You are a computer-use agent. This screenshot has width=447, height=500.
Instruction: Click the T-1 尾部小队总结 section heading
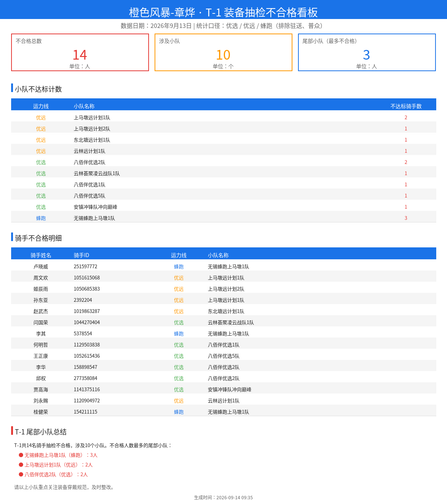pos(41,432)
